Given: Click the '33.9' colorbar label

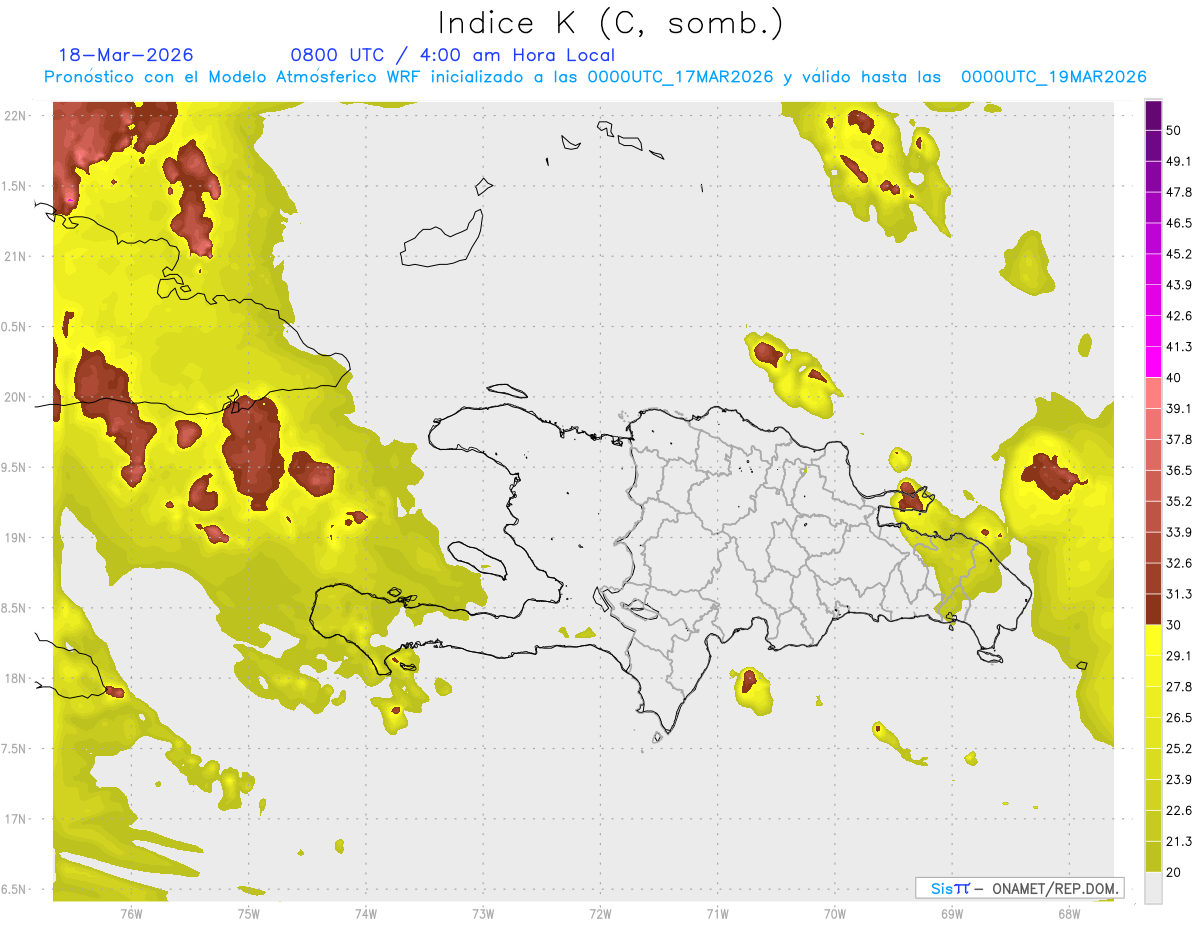Looking at the screenshot, I should click(1179, 532).
